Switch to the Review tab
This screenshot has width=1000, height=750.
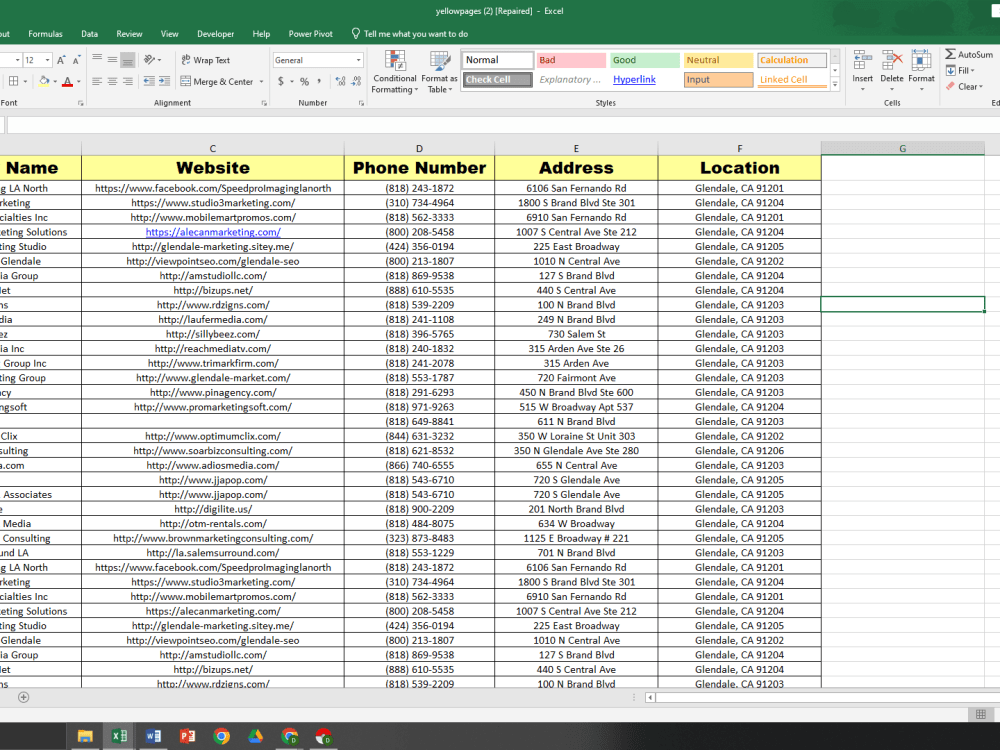pyautogui.click(x=129, y=34)
